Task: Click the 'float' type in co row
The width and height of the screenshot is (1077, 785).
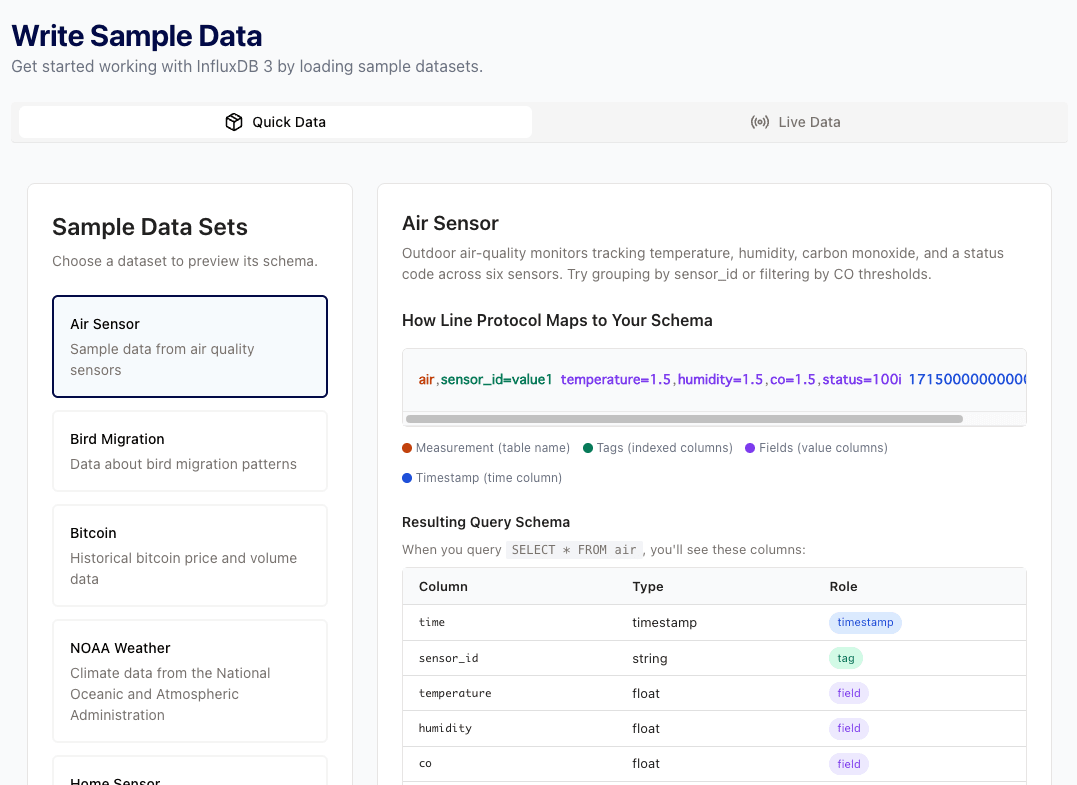Action: coord(646,764)
